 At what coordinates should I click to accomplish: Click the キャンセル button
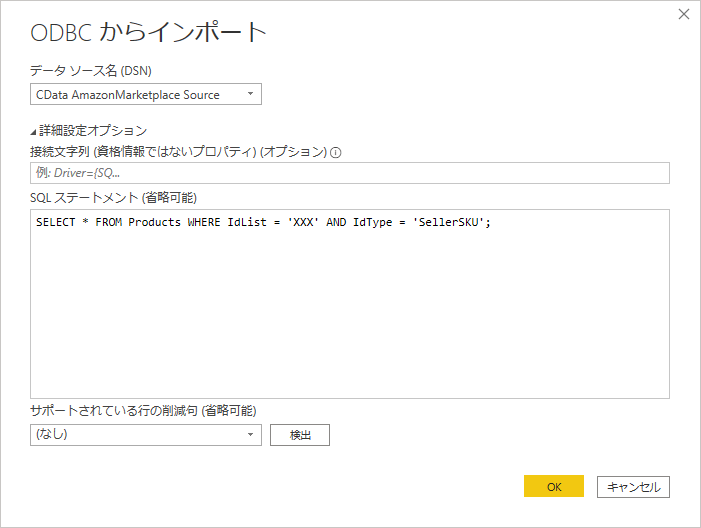633,486
